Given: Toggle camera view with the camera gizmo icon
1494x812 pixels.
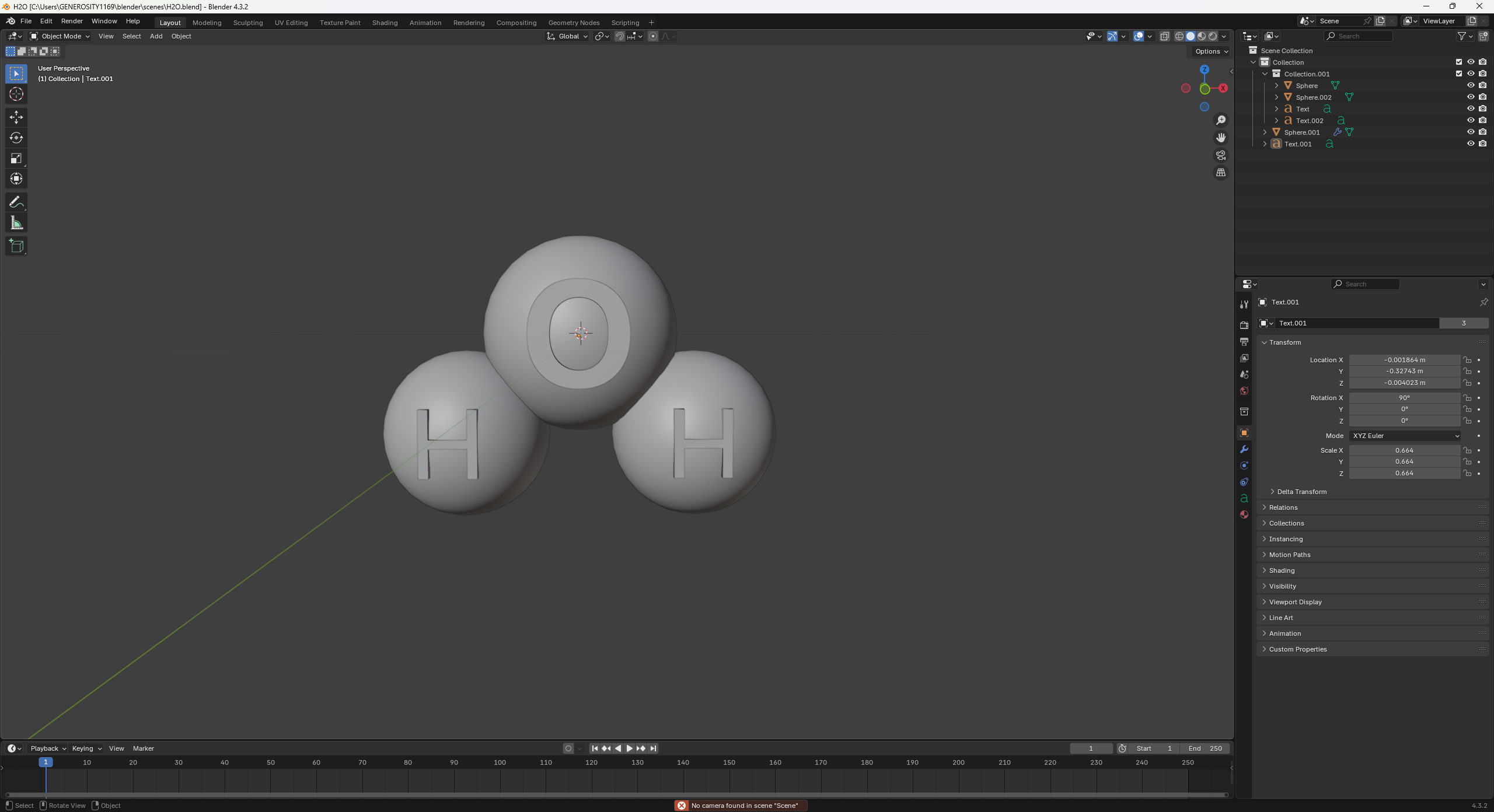Looking at the screenshot, I should click(1221, 155).
